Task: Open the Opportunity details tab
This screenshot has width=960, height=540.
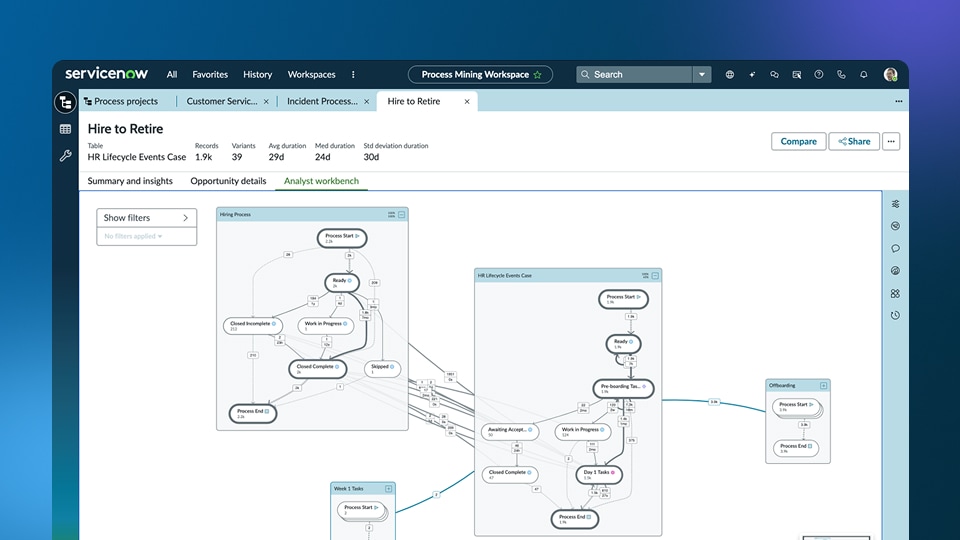Action: click(x=228, y=181)
